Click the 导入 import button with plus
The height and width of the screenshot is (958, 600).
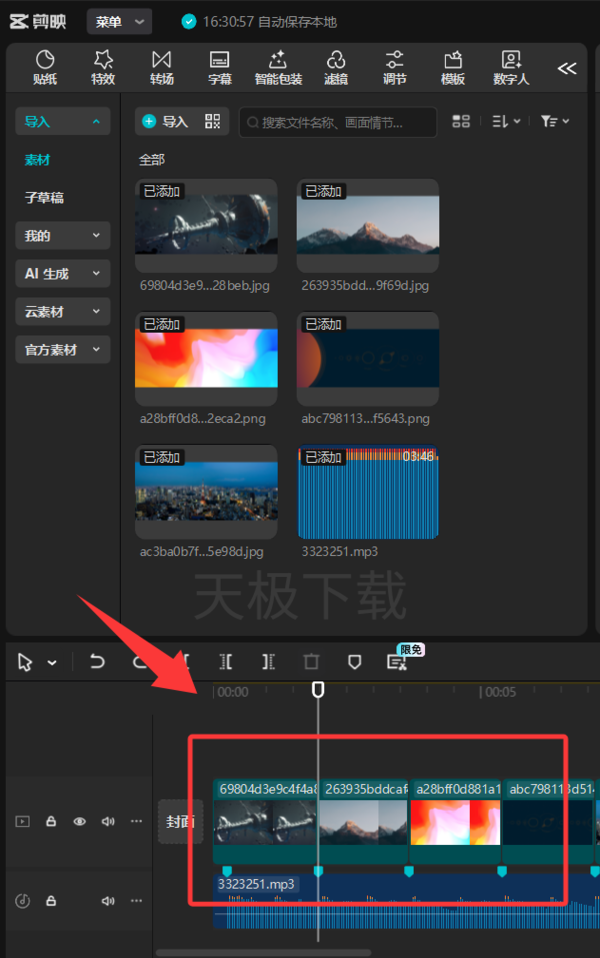click(x=165, y=121)
